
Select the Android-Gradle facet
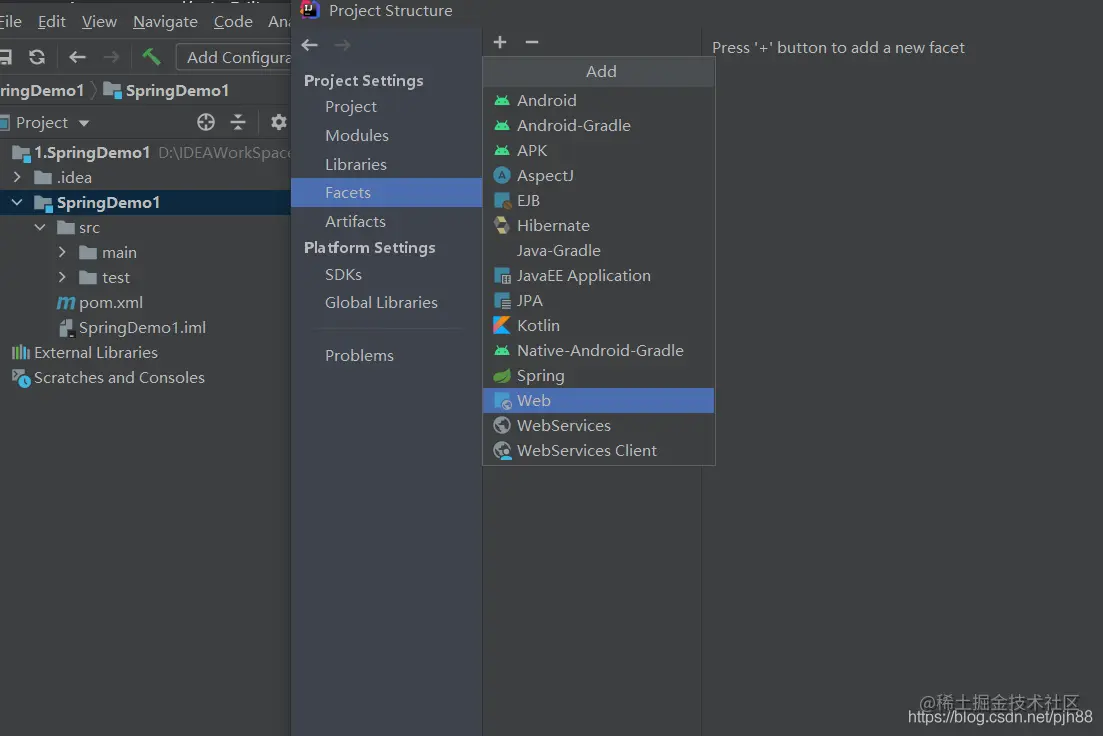[599, 126]
